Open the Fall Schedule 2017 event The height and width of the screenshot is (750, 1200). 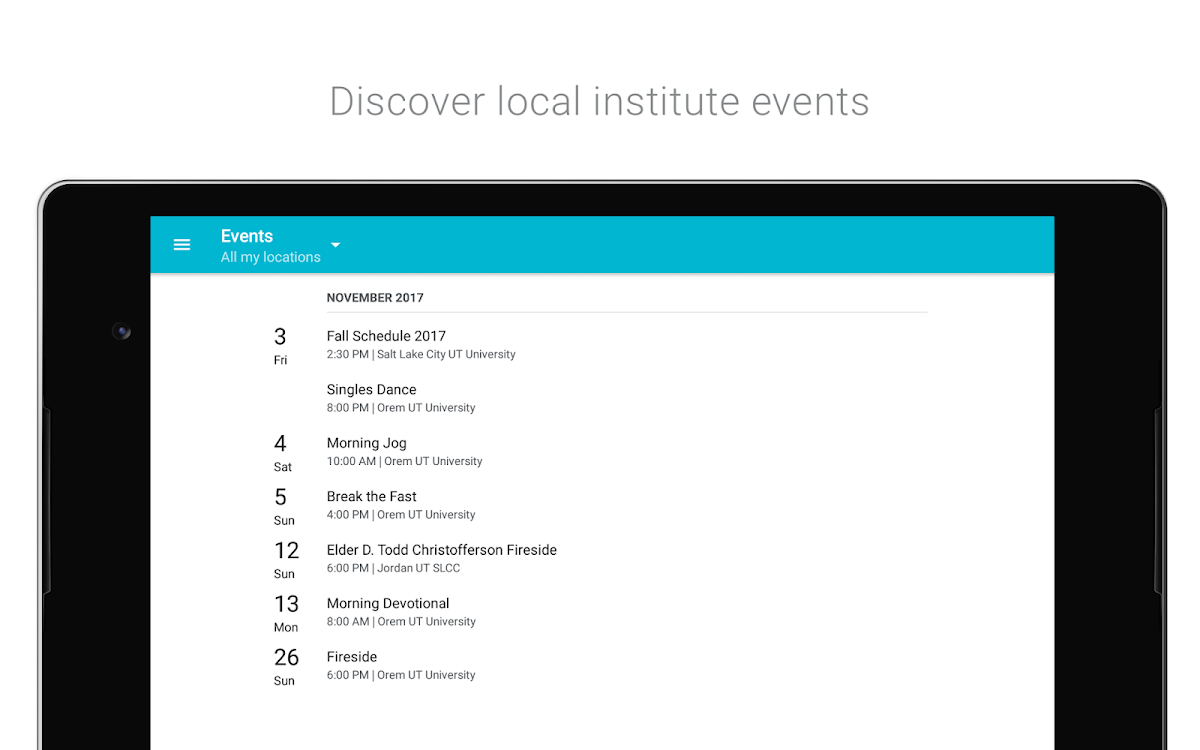tap(386, 336)
